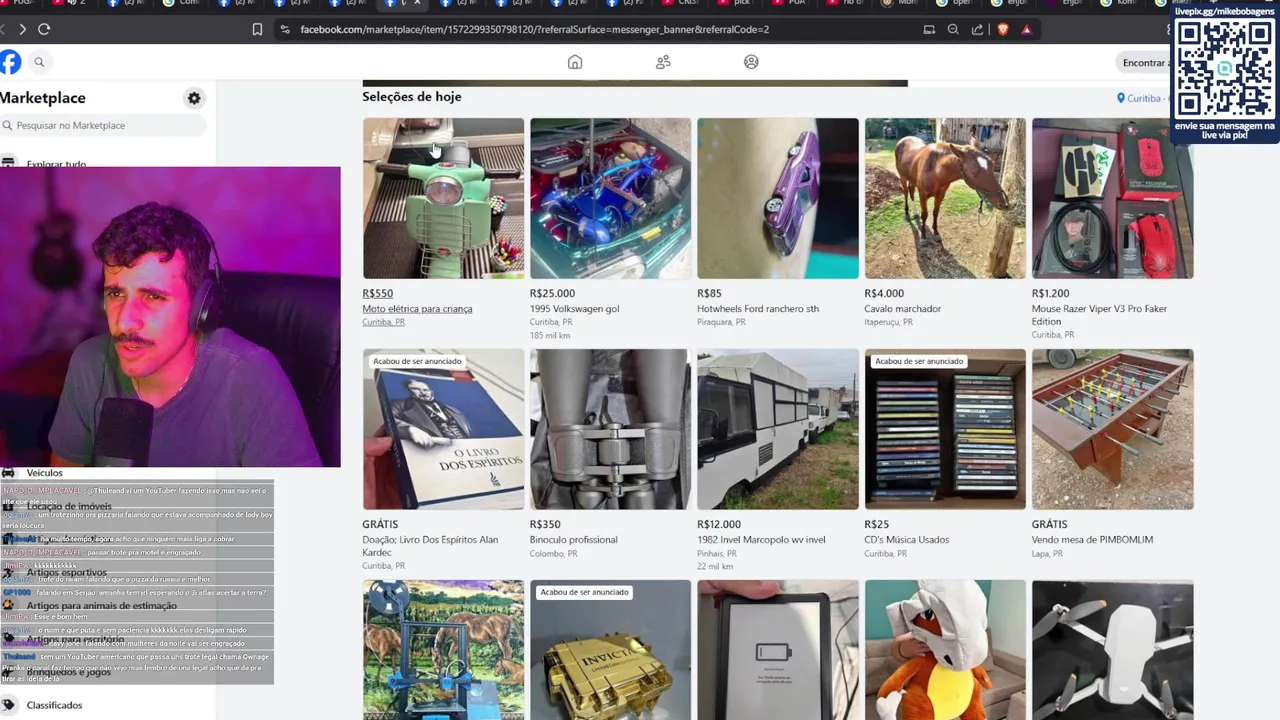Click the bookmark icon beside address bar
1280x720 pixels.
(x=257, y=29)
